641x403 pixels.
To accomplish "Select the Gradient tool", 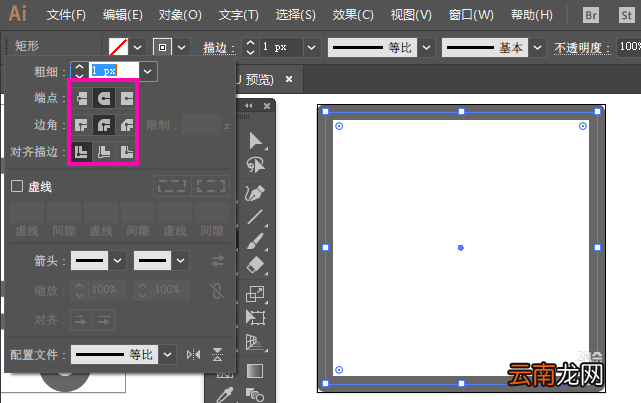I will pyautogui.click(x=255, y=371).
